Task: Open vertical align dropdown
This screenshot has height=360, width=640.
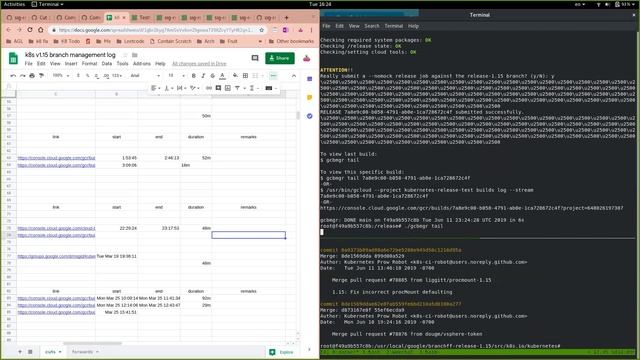Action: pyautogui.click(x=168, y=88)
